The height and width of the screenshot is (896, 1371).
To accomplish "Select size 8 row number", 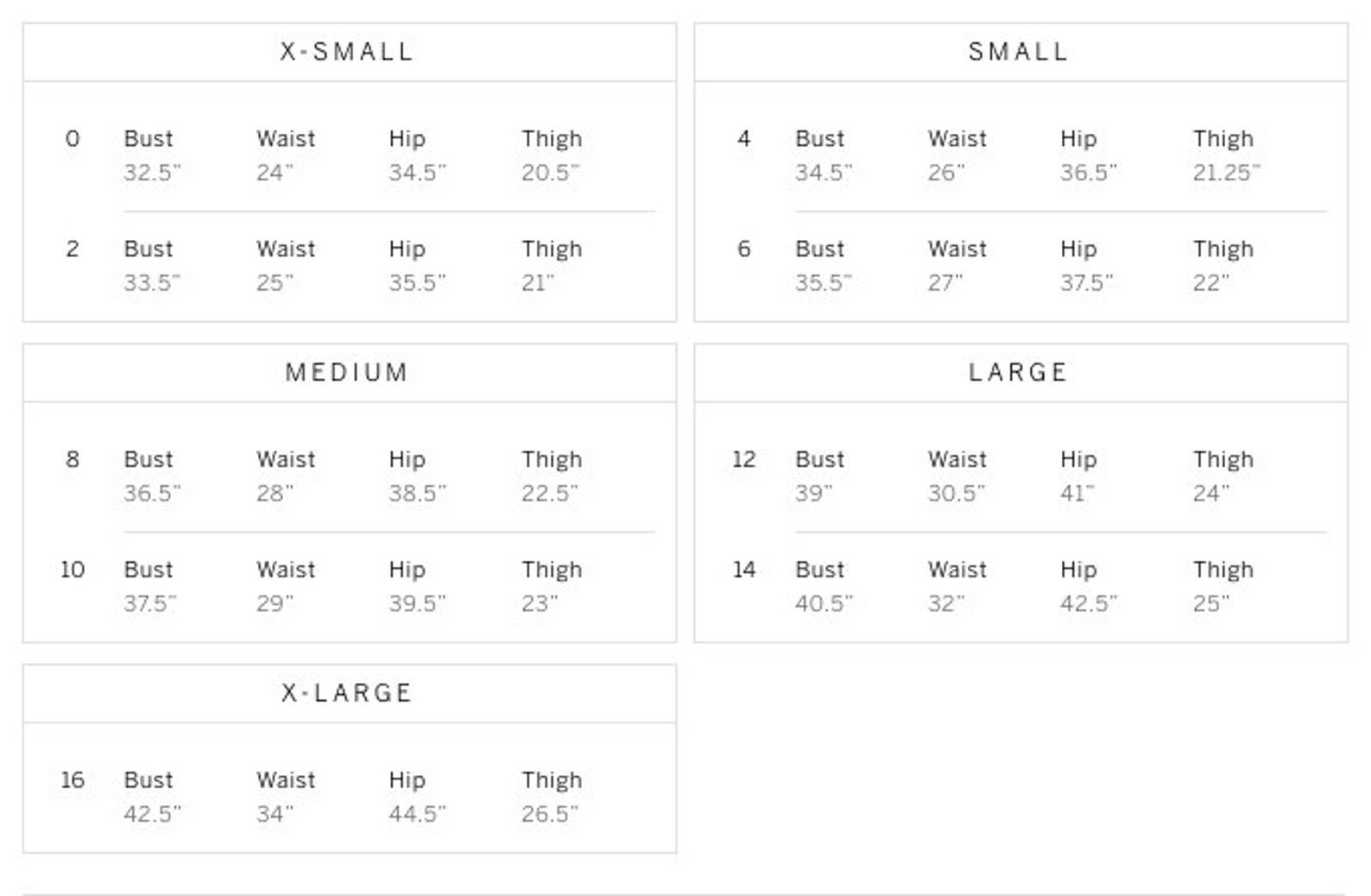I will 73,459.
